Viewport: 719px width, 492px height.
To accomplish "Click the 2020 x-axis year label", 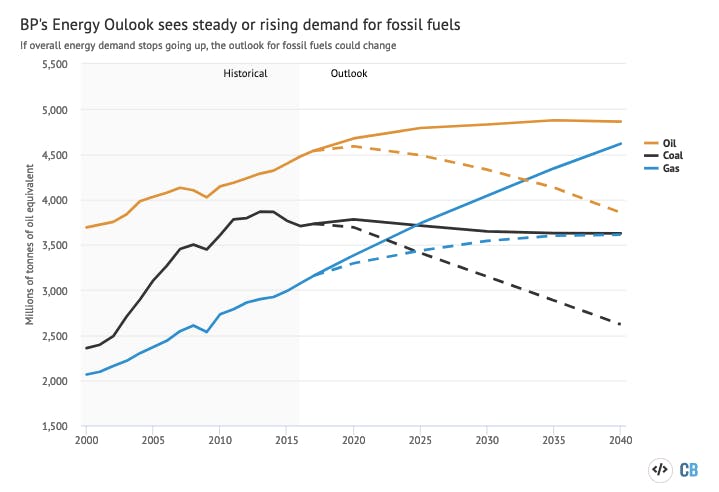I will click(353, 440).
